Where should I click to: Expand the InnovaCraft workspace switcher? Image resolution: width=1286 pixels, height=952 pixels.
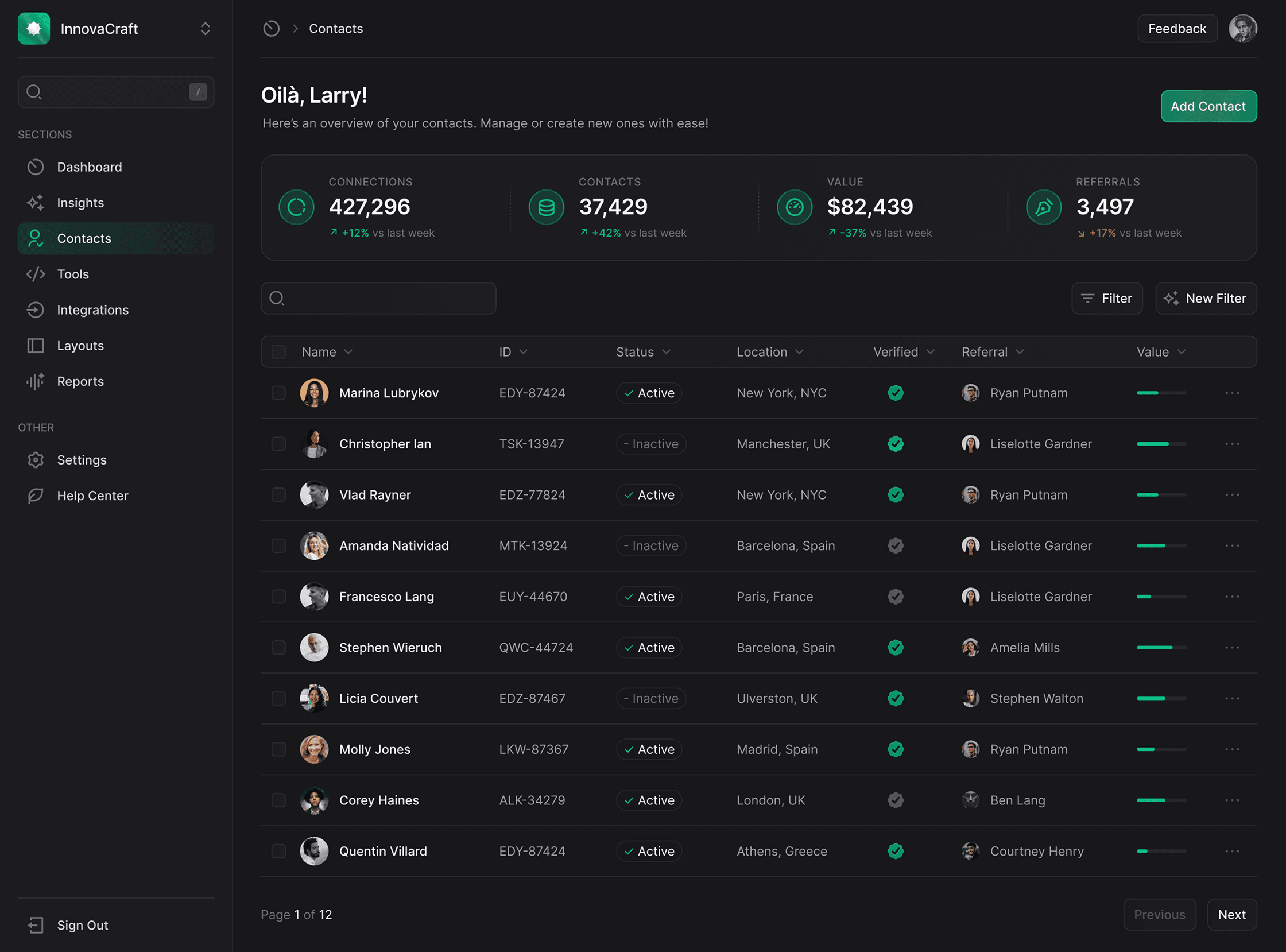[205, 29]
